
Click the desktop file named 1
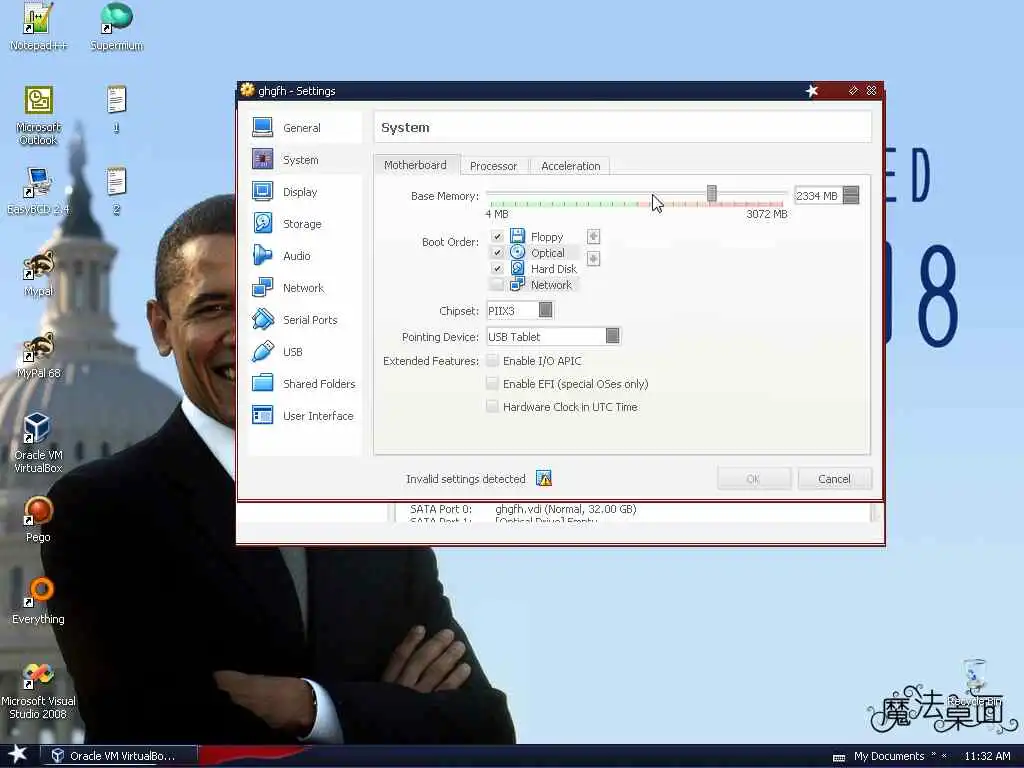[x=116, y=109]
